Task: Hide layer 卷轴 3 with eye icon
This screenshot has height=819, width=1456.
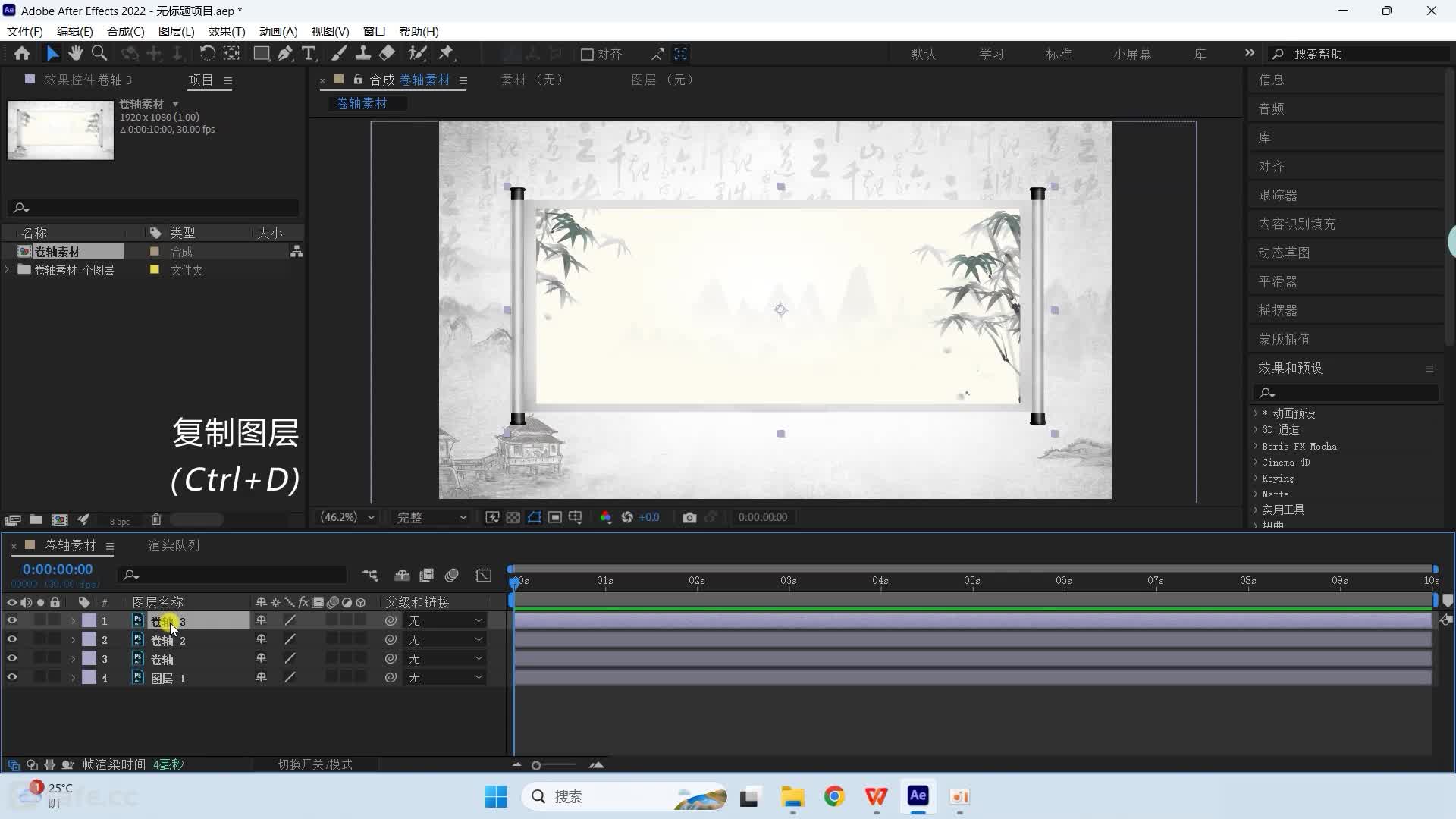Action: 11,620
